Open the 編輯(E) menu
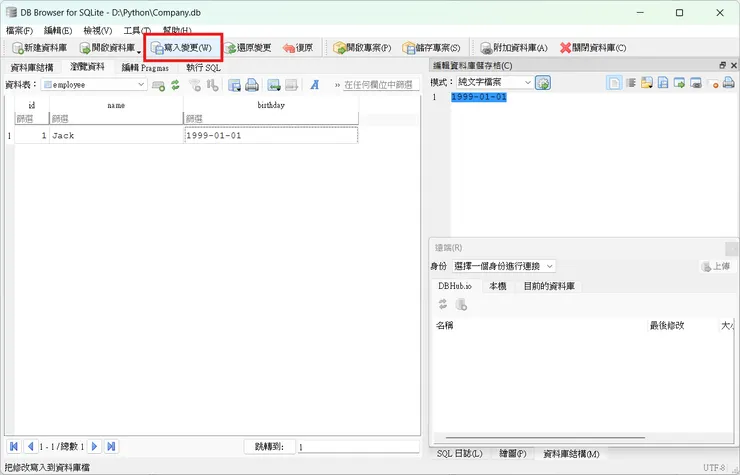The width and height of the screenshot is (740, 475). pyautogui.click(x=58, y=31)
